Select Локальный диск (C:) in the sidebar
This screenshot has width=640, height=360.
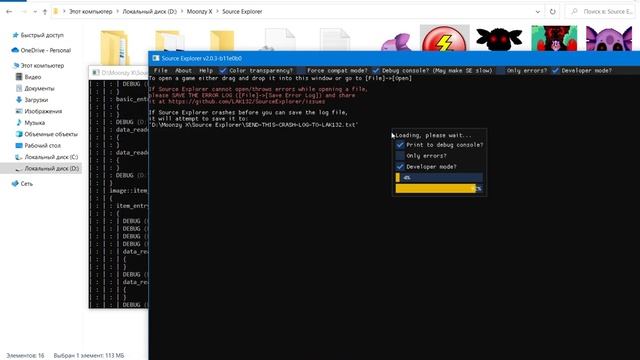51,157
